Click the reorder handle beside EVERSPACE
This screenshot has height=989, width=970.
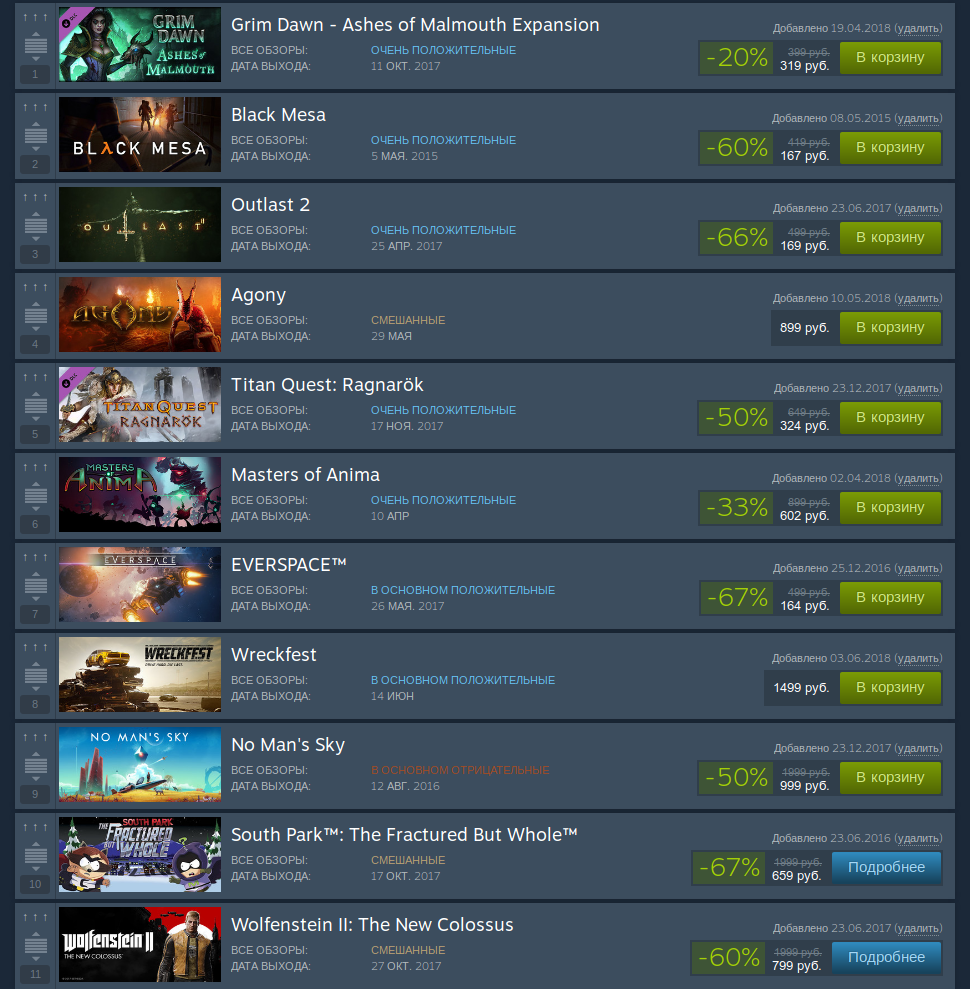click(x=35, y=585)
